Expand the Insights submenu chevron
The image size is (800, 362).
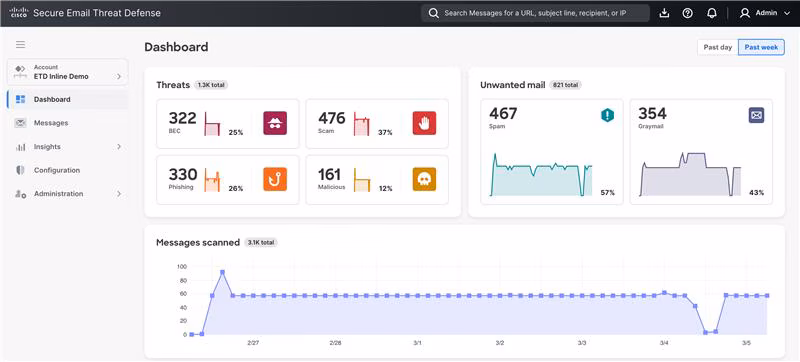(119, 147)
